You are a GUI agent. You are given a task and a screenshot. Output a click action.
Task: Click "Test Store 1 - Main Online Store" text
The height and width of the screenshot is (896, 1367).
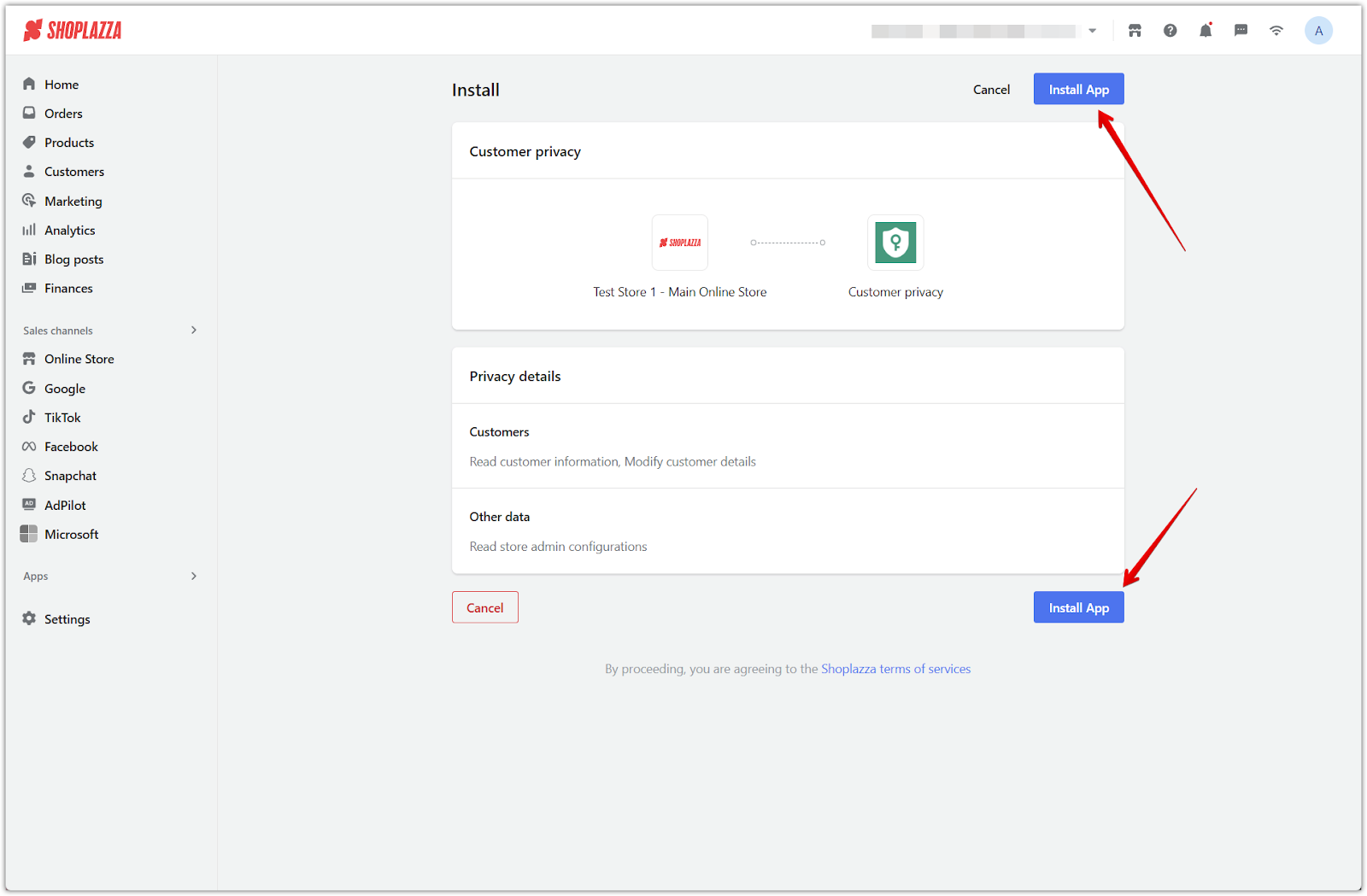coord(680,292)
